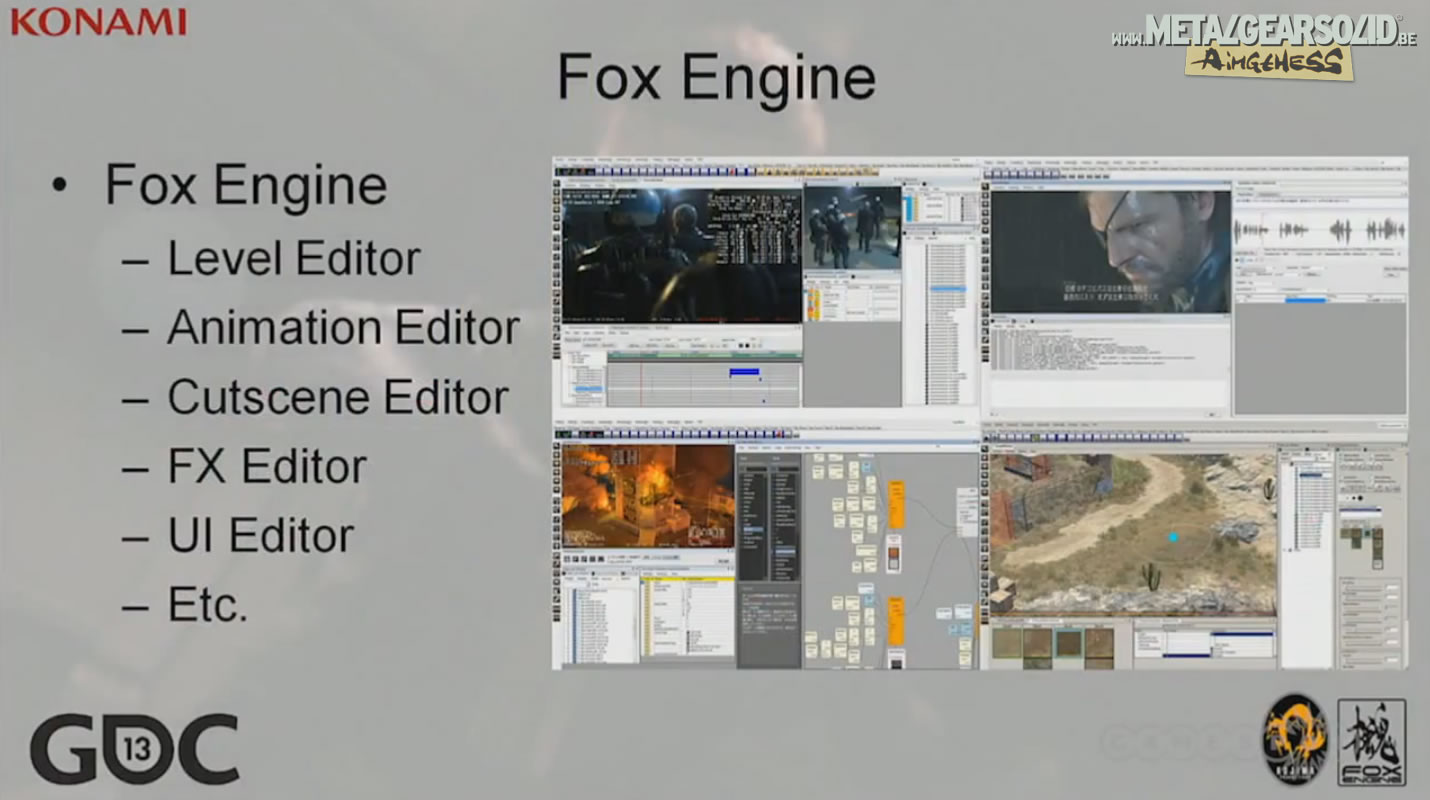Viewport: 1430px width, 800px height.
Task: Select the yellow highlighted row in FX property panel
Action: pos(687,578)
